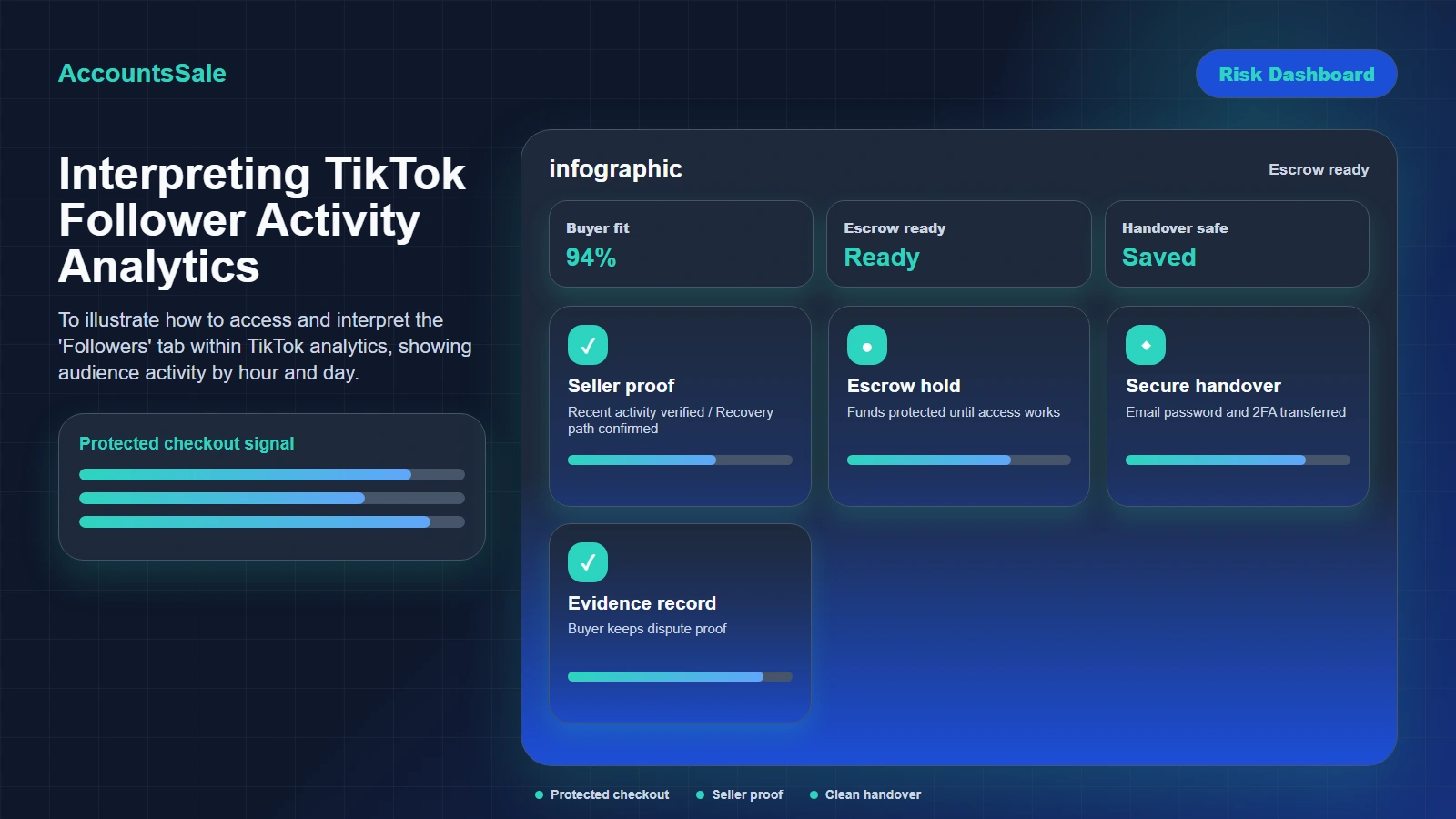Click the Protected checkout legend dot
Viewport: 1456px width, 819px height.
[539, 795]
